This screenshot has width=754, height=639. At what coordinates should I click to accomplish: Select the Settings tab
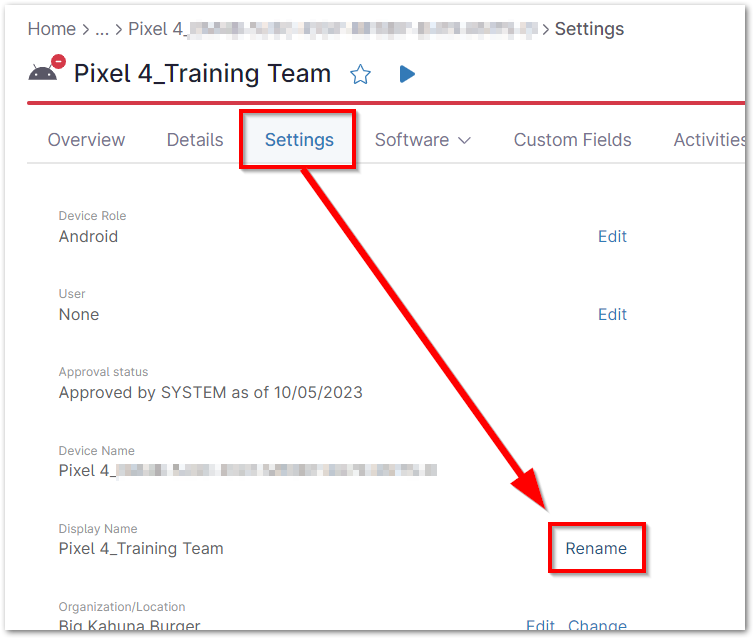point(299,140)
